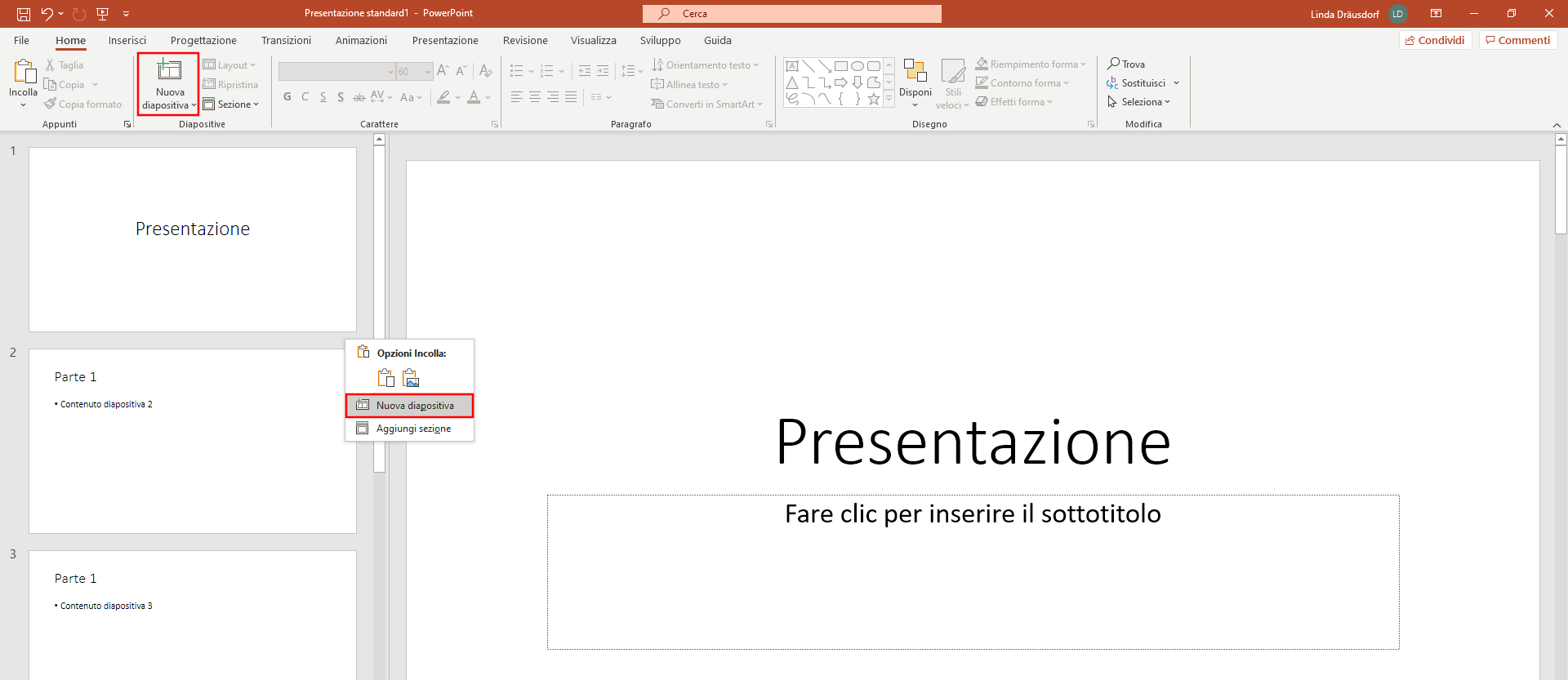Click Copia formato paintbrush
The height and width of the screenshot is (680, 1568).
pyautogui.click(x=82, y=104)
